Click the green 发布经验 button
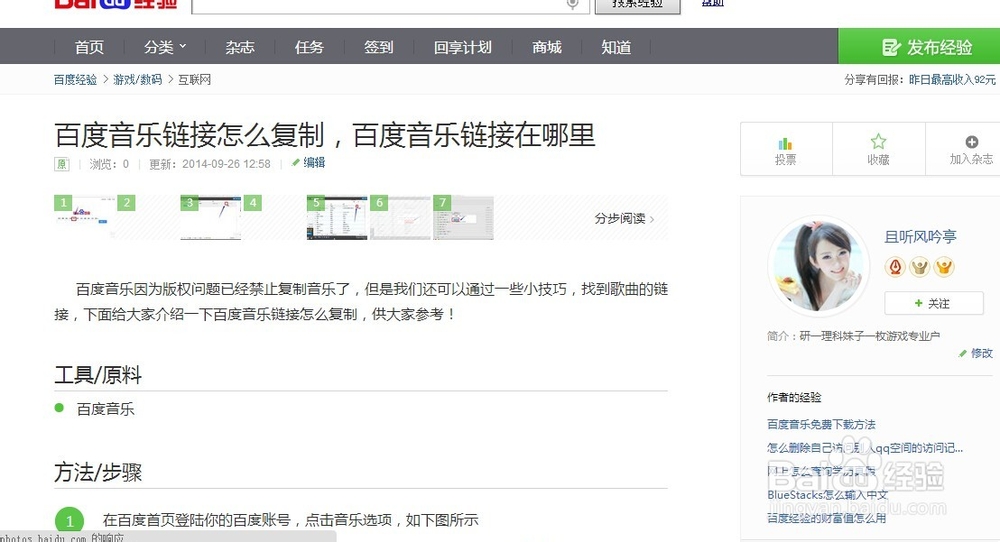1000x542 pixels. [919, 46]
